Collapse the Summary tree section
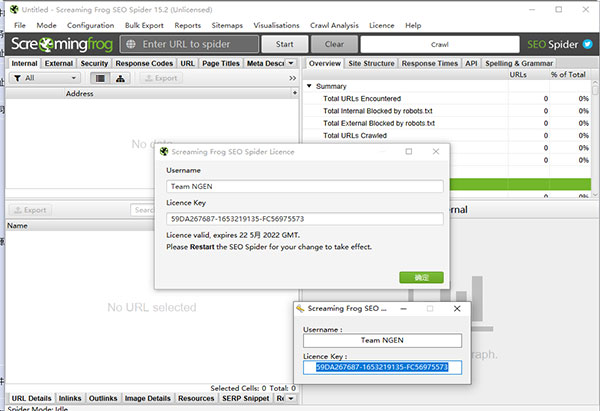 pyautogui.click(x=309, y=86)
